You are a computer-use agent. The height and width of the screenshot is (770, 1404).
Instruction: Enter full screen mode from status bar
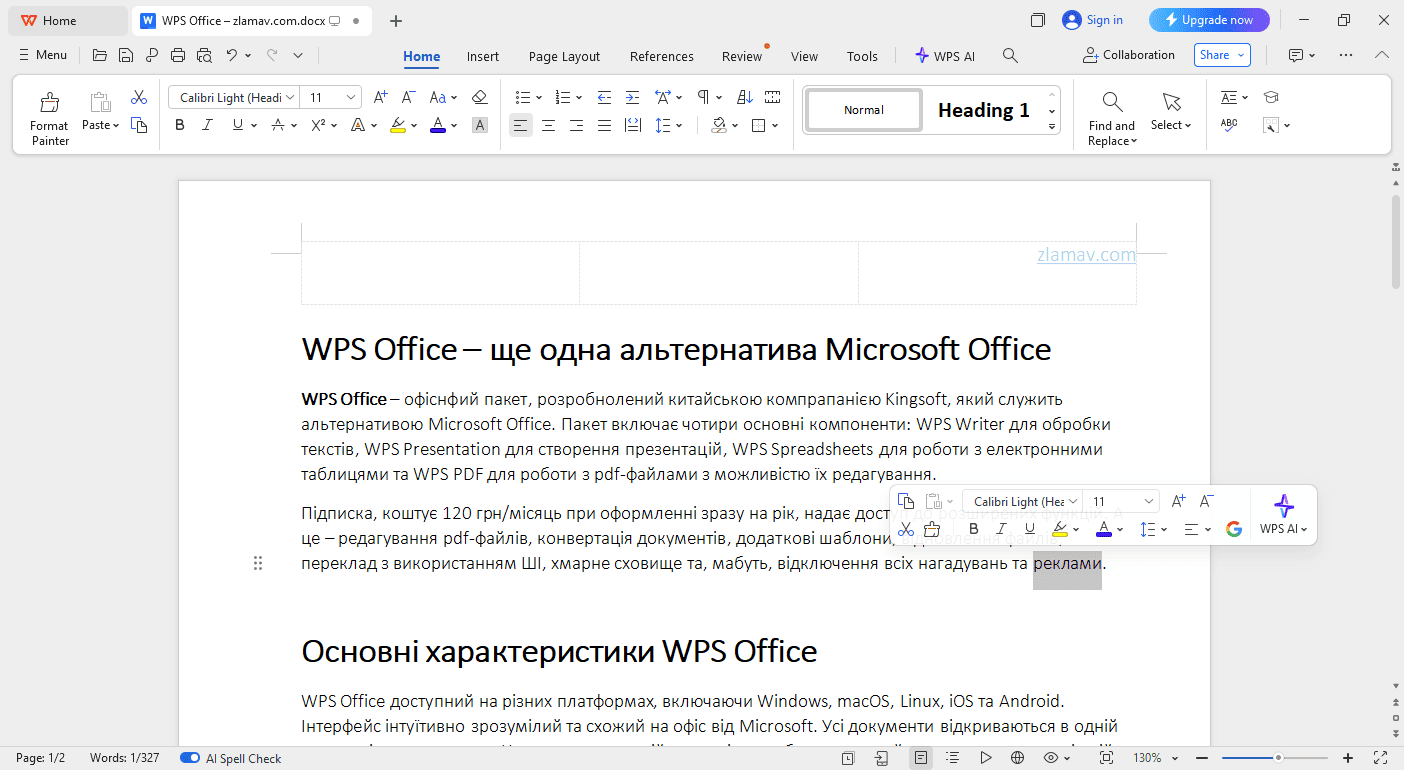[x=1381, y=758]
